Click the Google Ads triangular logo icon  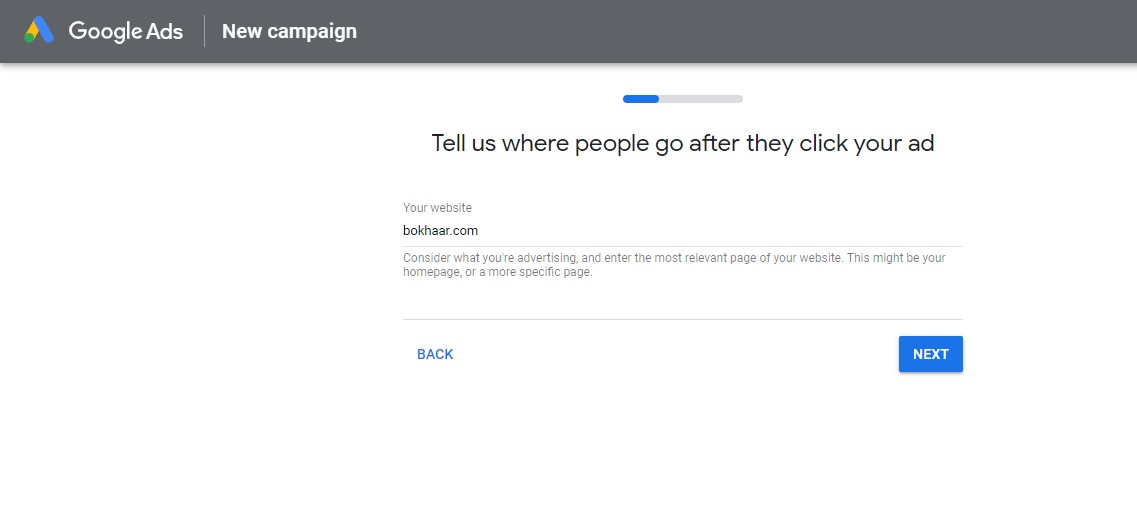[39, 30]
